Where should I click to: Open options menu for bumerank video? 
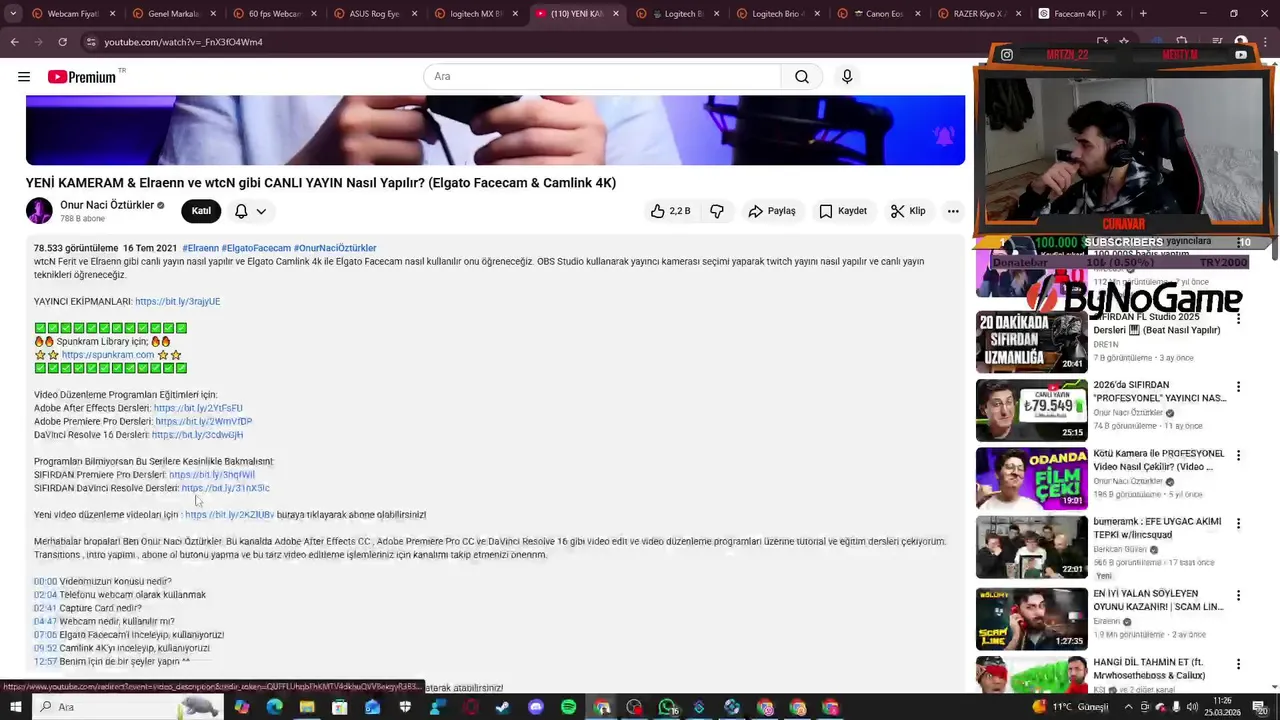coord(1238,523)
